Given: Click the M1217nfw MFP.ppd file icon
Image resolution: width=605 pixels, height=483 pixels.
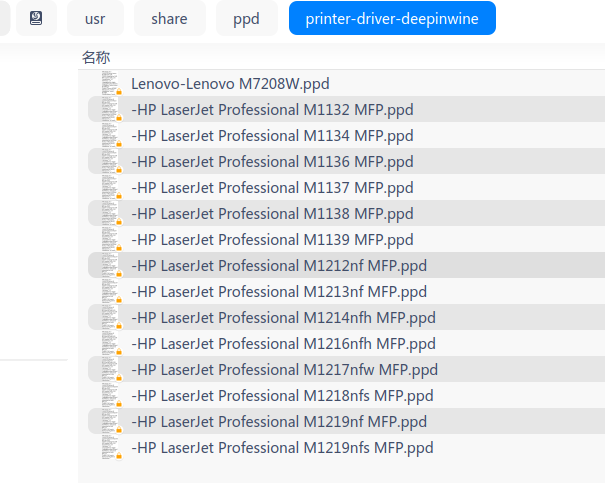Looking at the screenshot, I should coord(112,370).
